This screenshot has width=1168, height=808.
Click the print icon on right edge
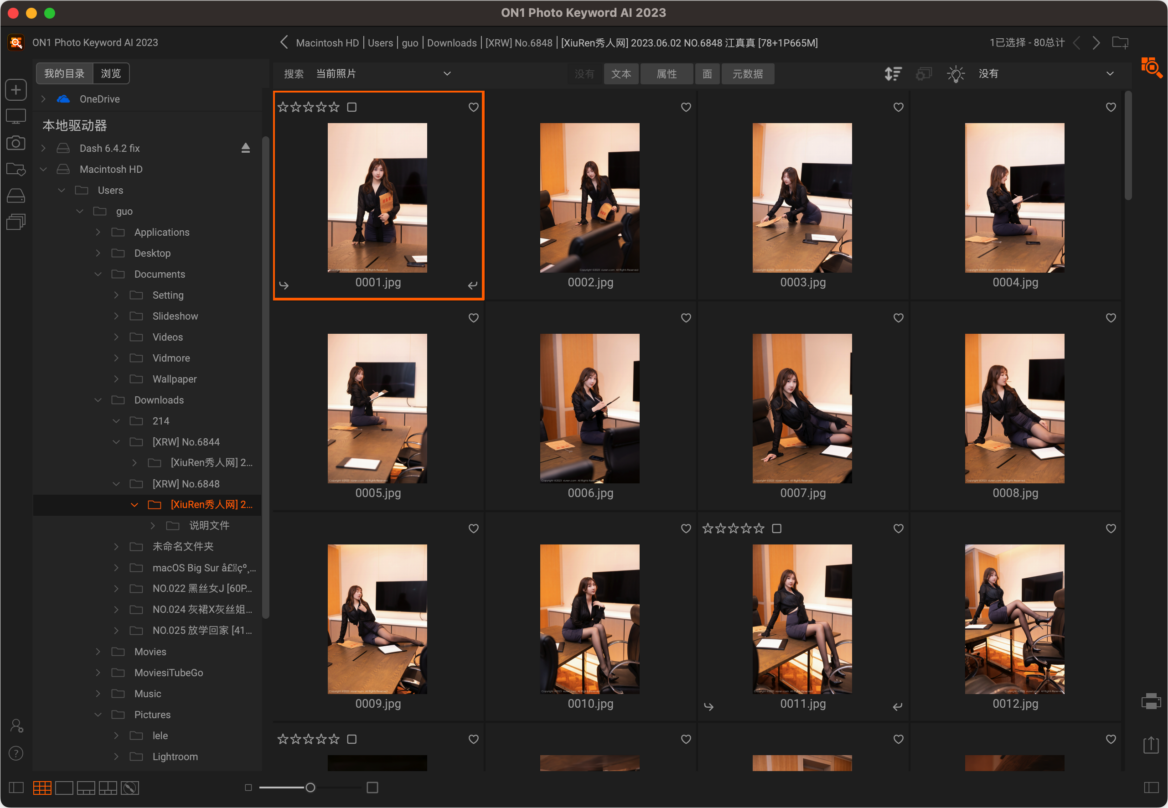point(1151,702)
